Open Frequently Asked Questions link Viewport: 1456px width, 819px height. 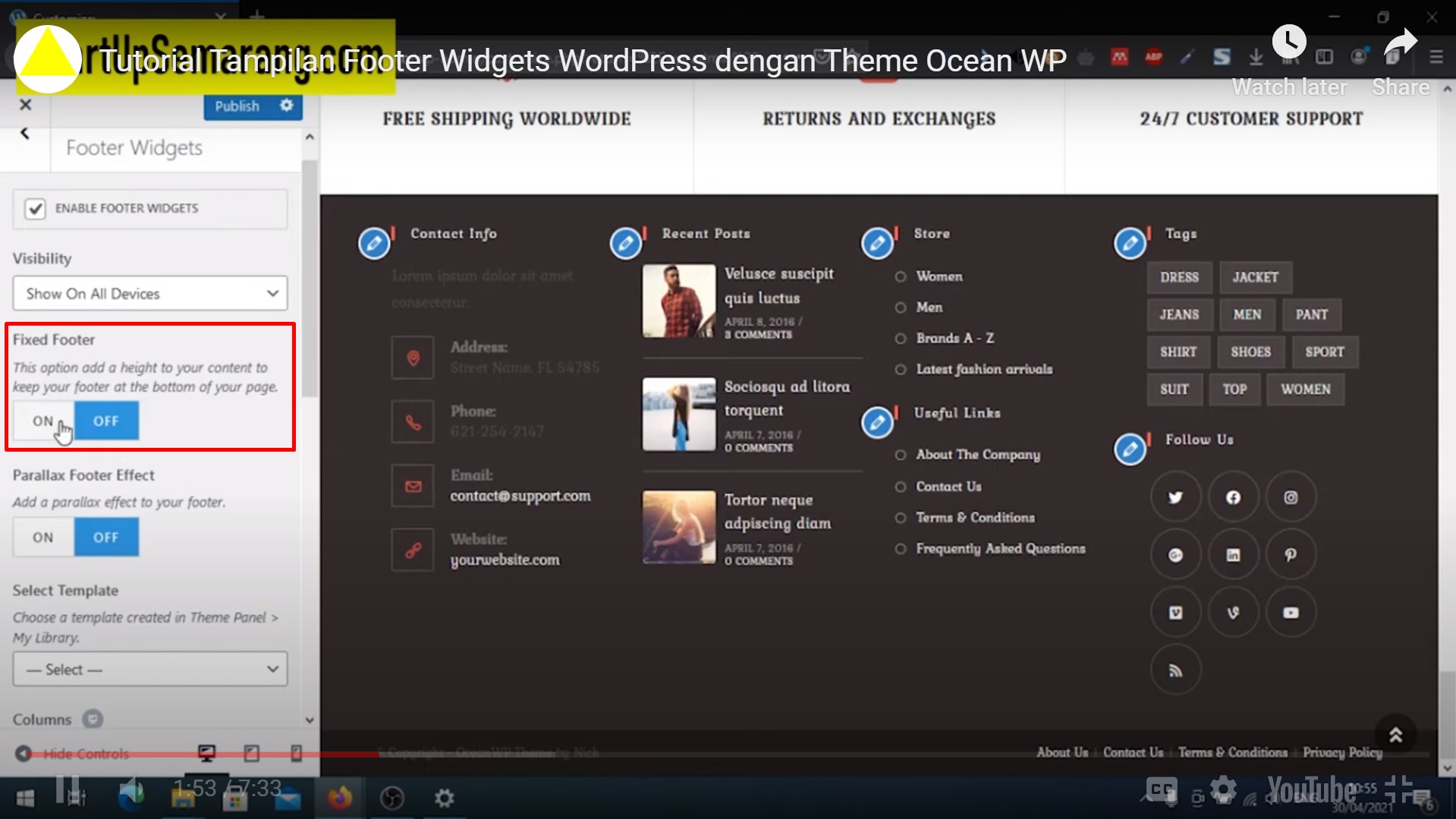point(1000,549)
